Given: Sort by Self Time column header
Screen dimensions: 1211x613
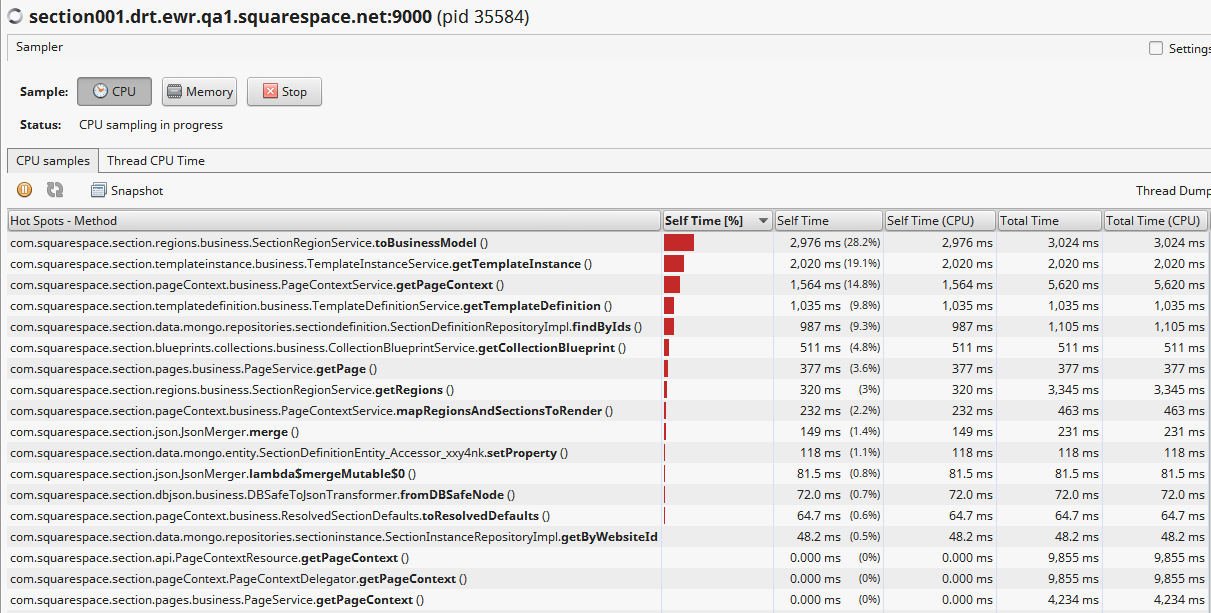Looking at the screenshot, I should pyautogui.click(x=828, y=220).
